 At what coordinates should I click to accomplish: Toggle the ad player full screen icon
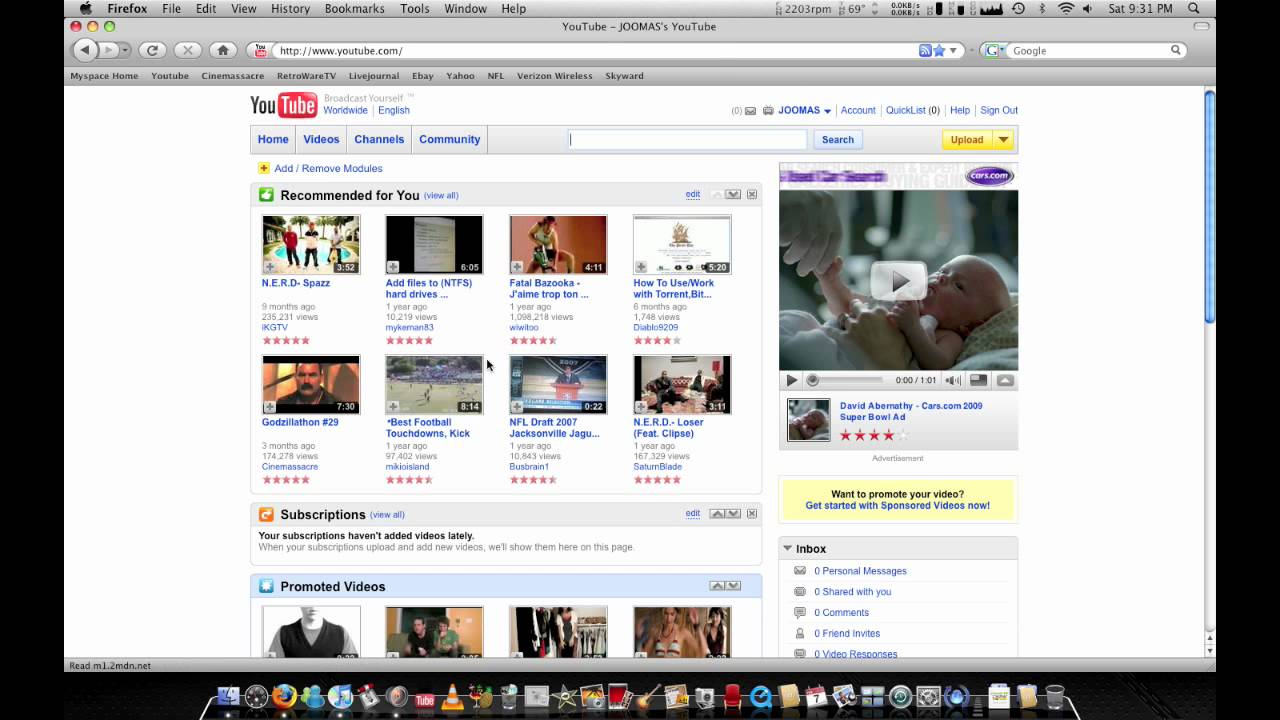(x=979, y=380)
